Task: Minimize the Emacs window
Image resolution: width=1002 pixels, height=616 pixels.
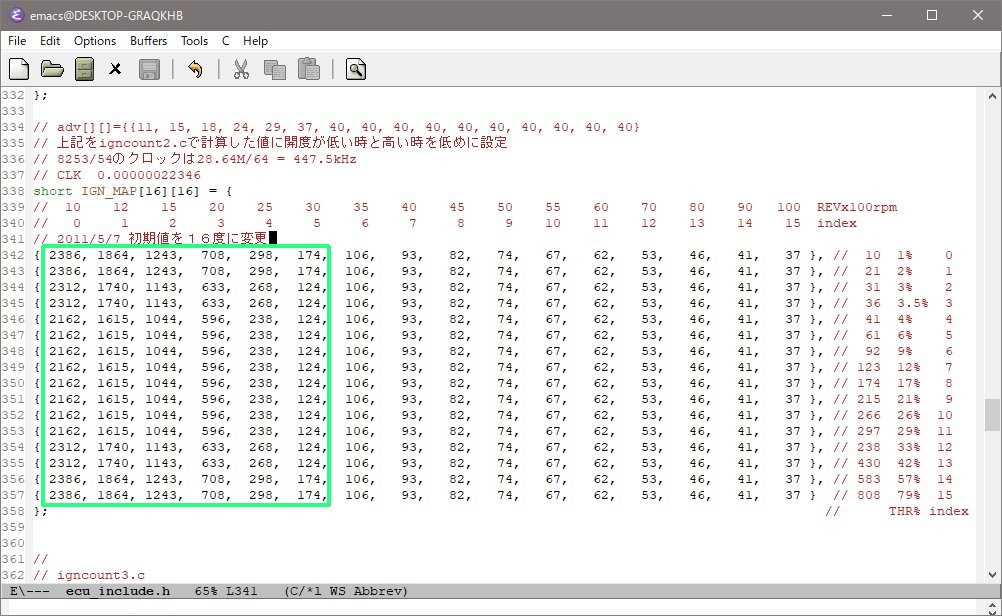Action: coord(887,15)
